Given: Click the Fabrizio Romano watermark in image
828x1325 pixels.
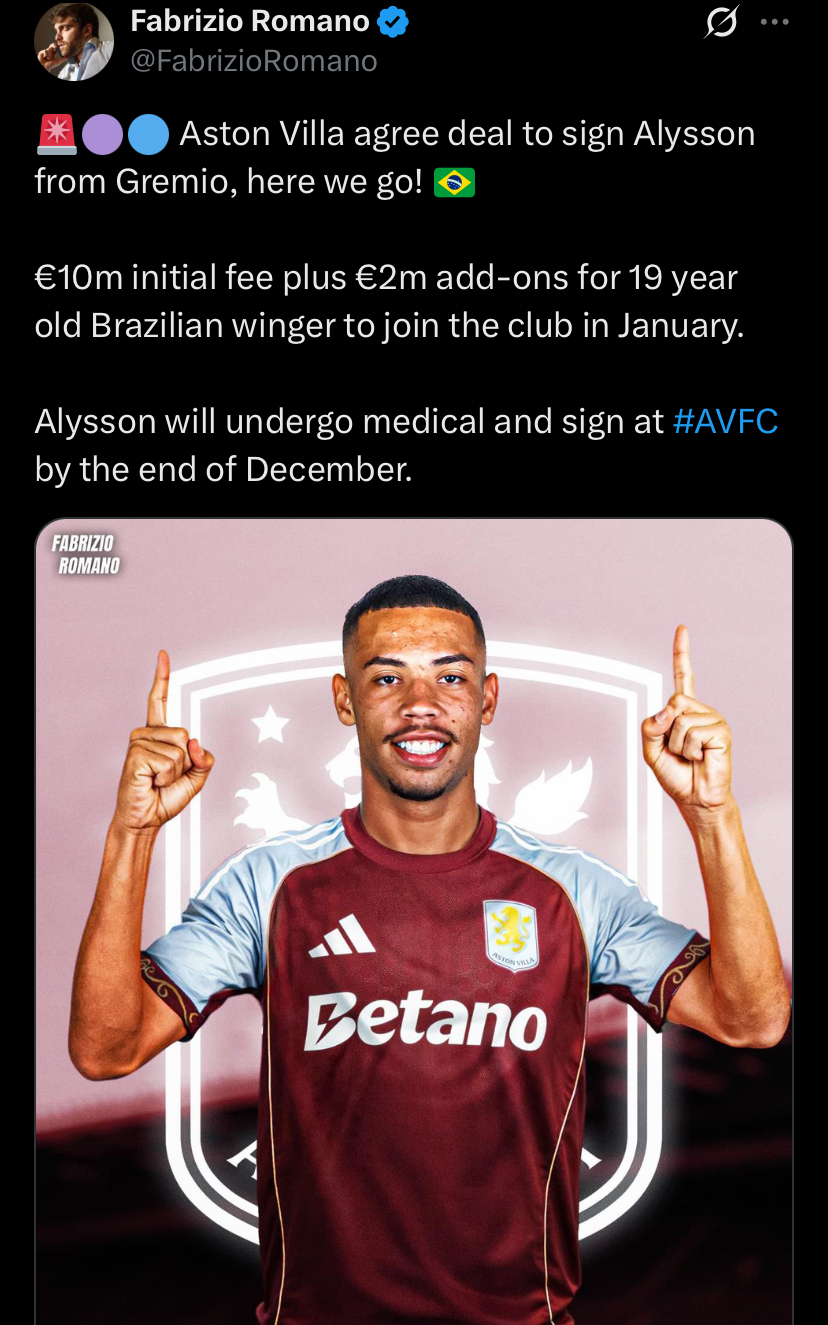Looking at the screenshot, I should pyautogui.click(x=86, y=554).
